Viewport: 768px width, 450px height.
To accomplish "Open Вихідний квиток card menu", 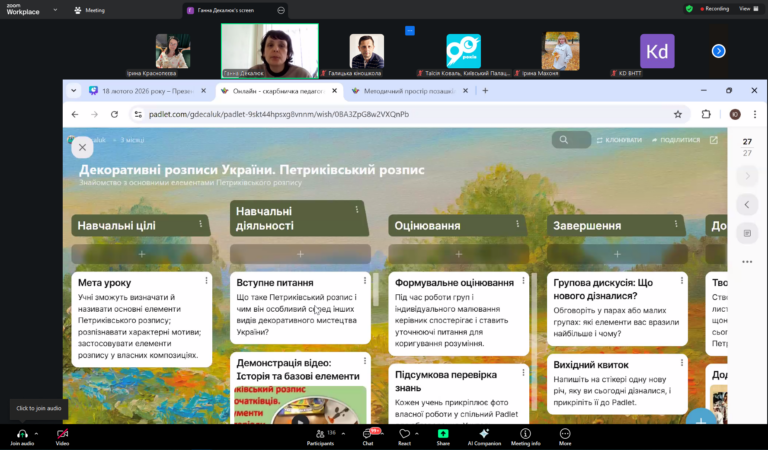I will pos(682,363).
